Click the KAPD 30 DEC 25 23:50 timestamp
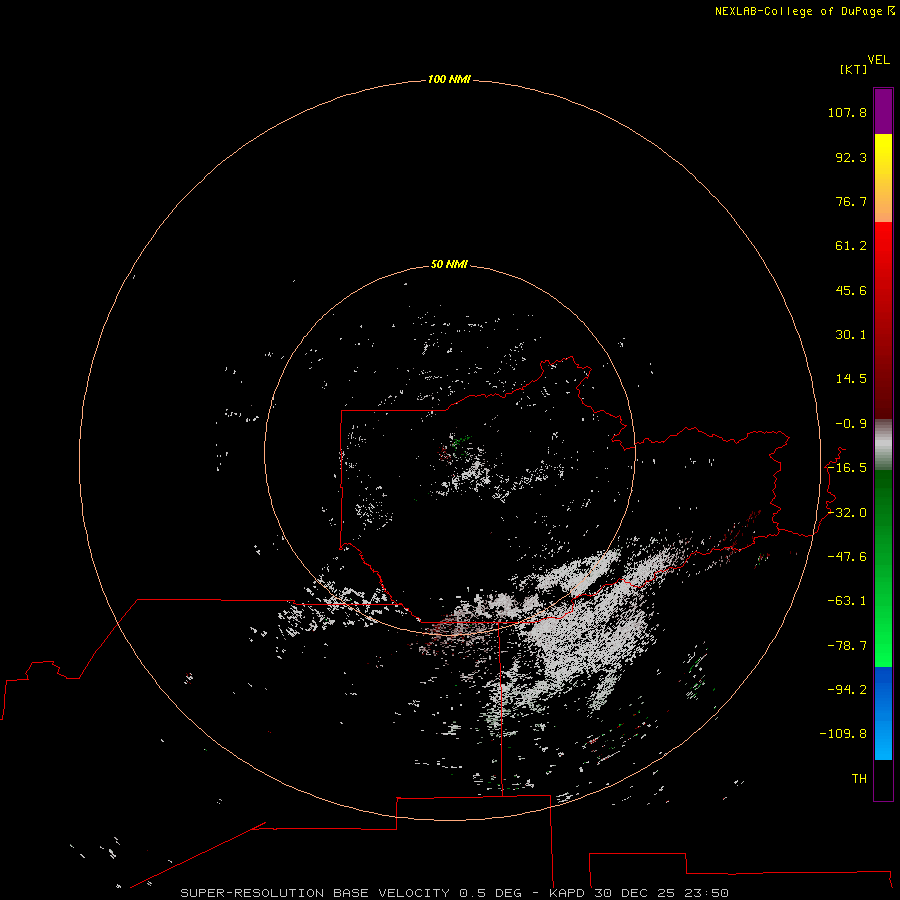 [639, 893]
